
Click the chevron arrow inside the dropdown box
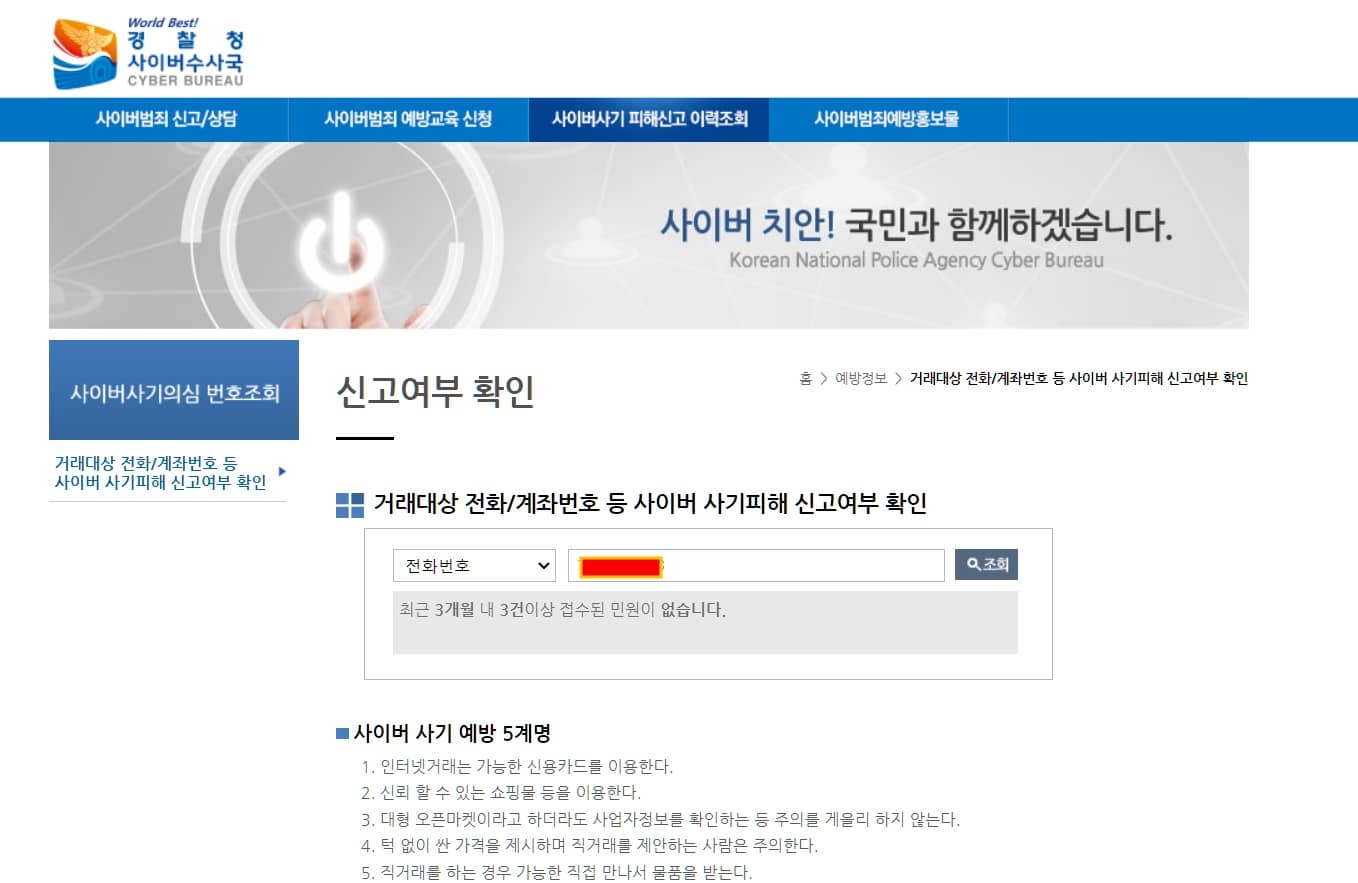(544, 565)
